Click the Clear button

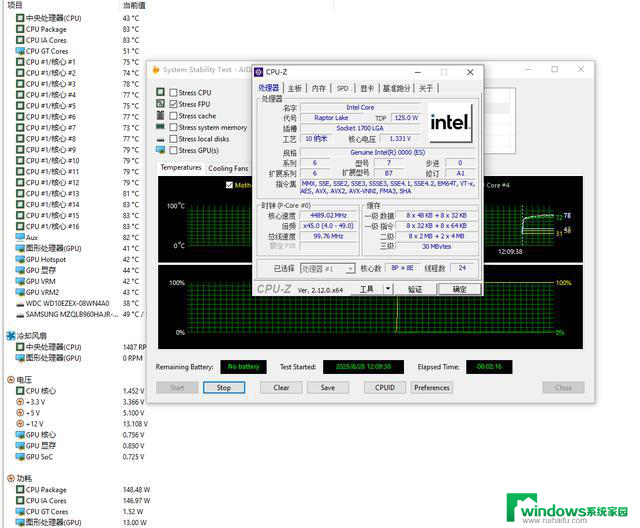[x=281, y=388]
